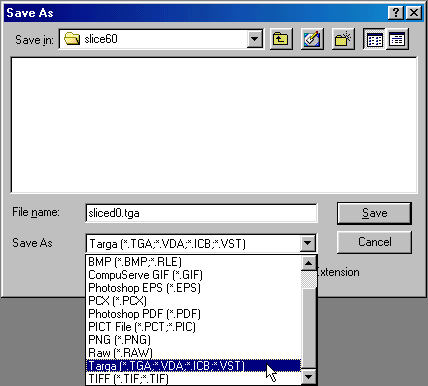Pick PNG format from the list

(x=193, y=340)
